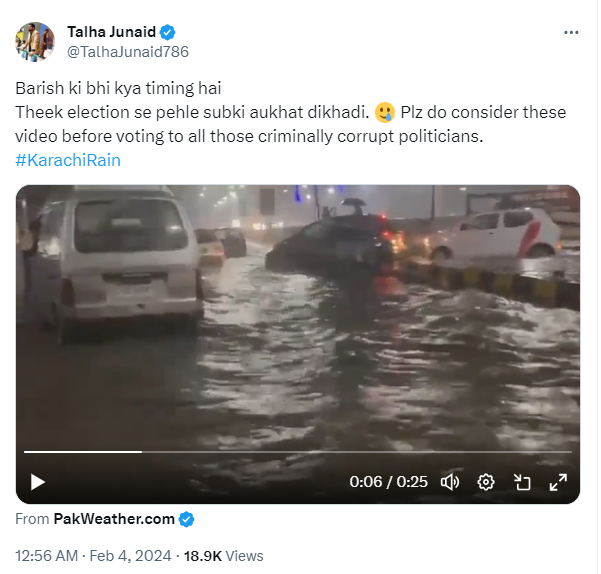
Task: Click the crying smile emoji in tweet
Action: tap(385, 113)
